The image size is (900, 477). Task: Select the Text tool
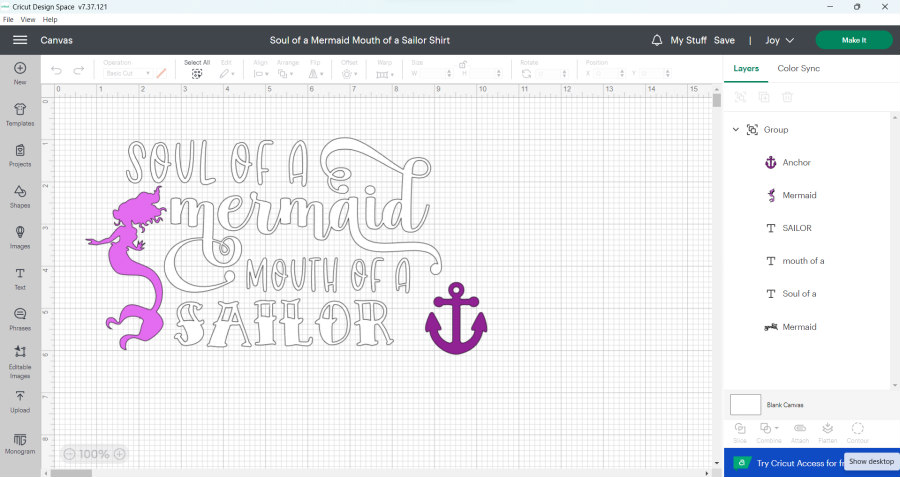(x=20, y=276)
